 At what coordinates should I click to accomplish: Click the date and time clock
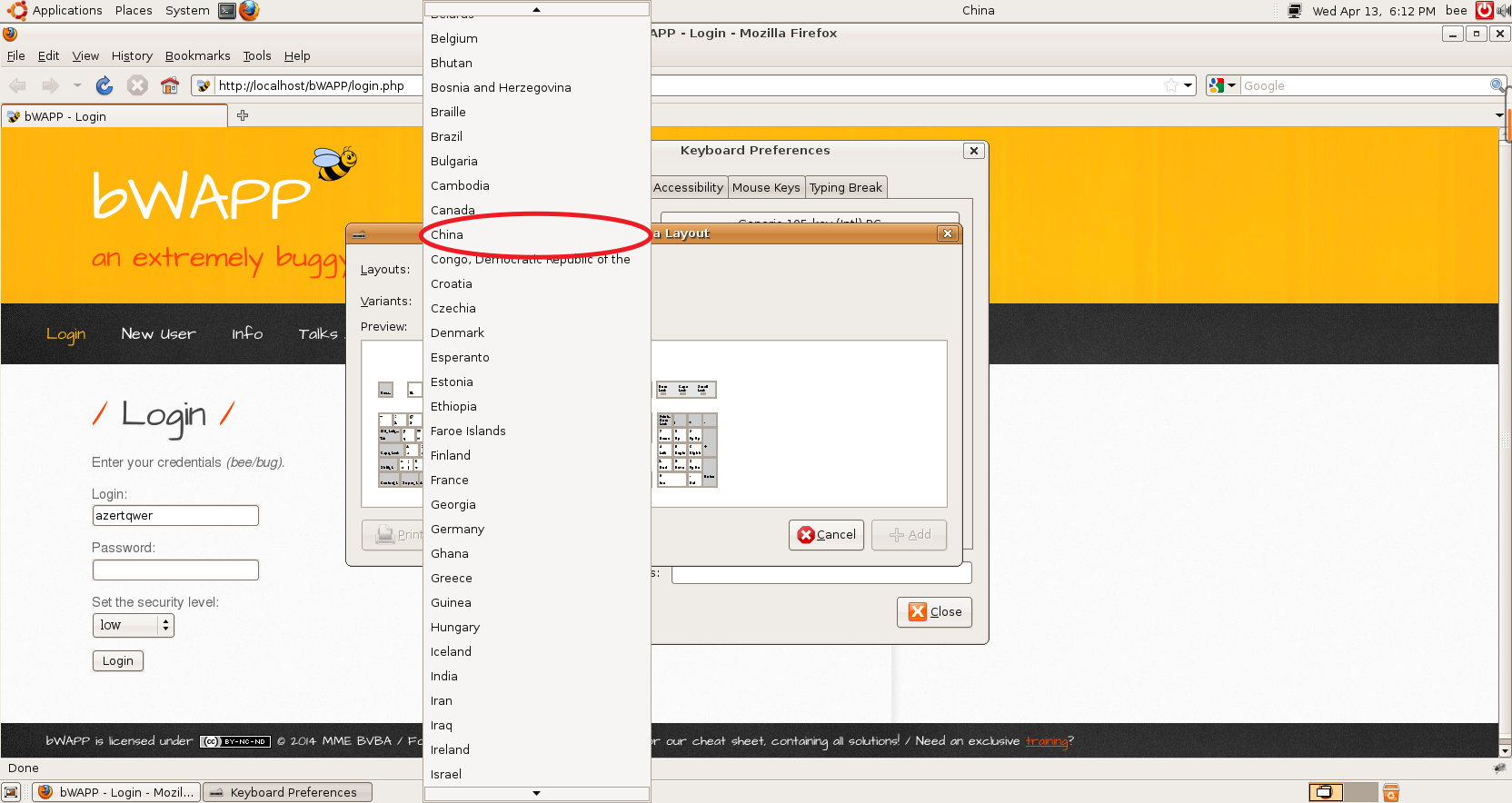[x=1374, y=11]
